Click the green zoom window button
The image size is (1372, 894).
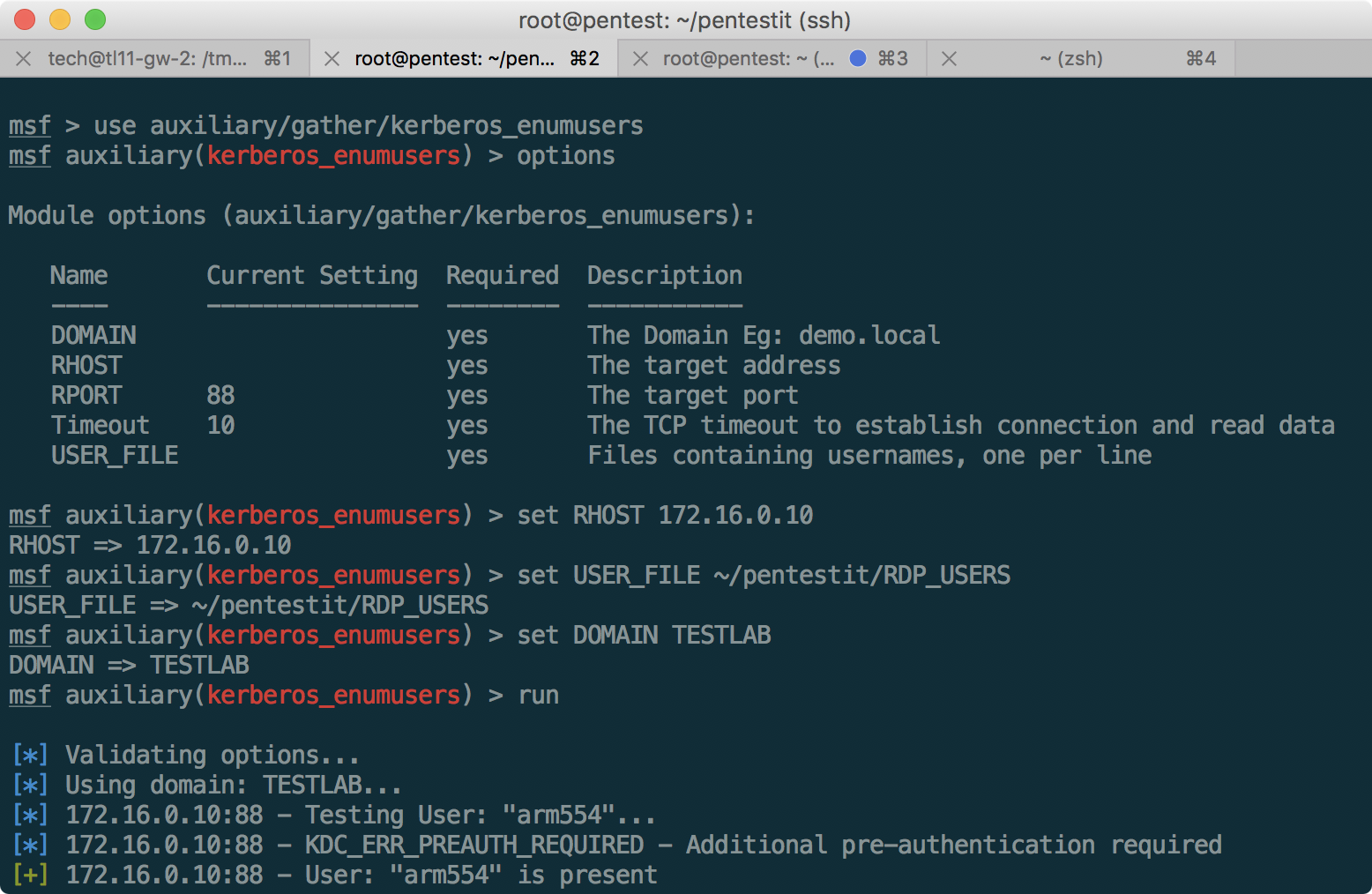pyautogui.click(x=95, y=19)
